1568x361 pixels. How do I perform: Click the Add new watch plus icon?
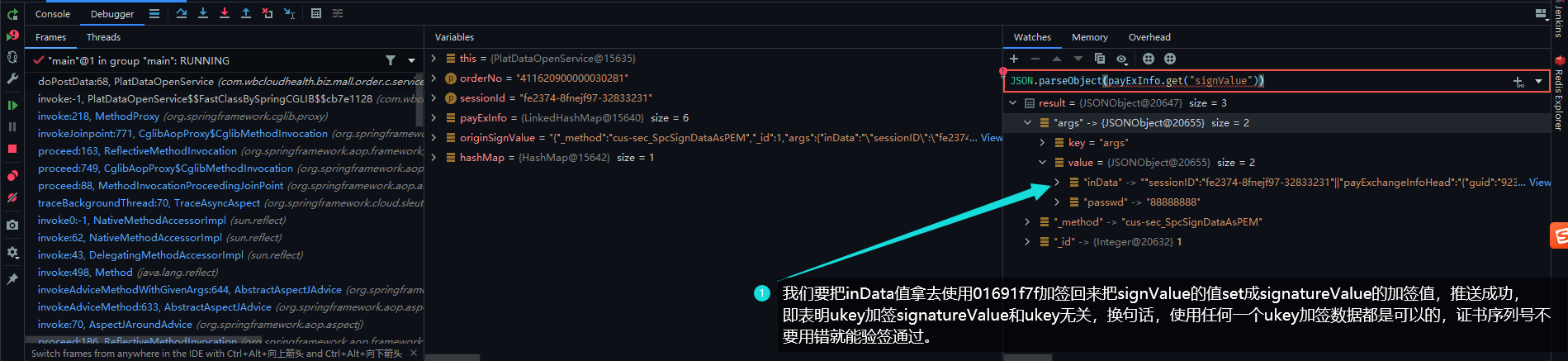[x=1014, y=59]
